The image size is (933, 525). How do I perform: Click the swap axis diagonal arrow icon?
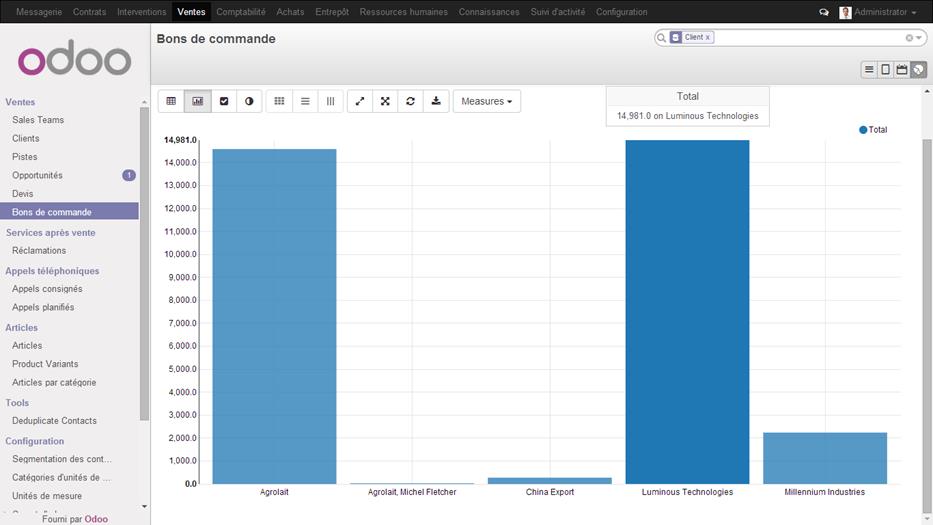[x=360, y=101]
